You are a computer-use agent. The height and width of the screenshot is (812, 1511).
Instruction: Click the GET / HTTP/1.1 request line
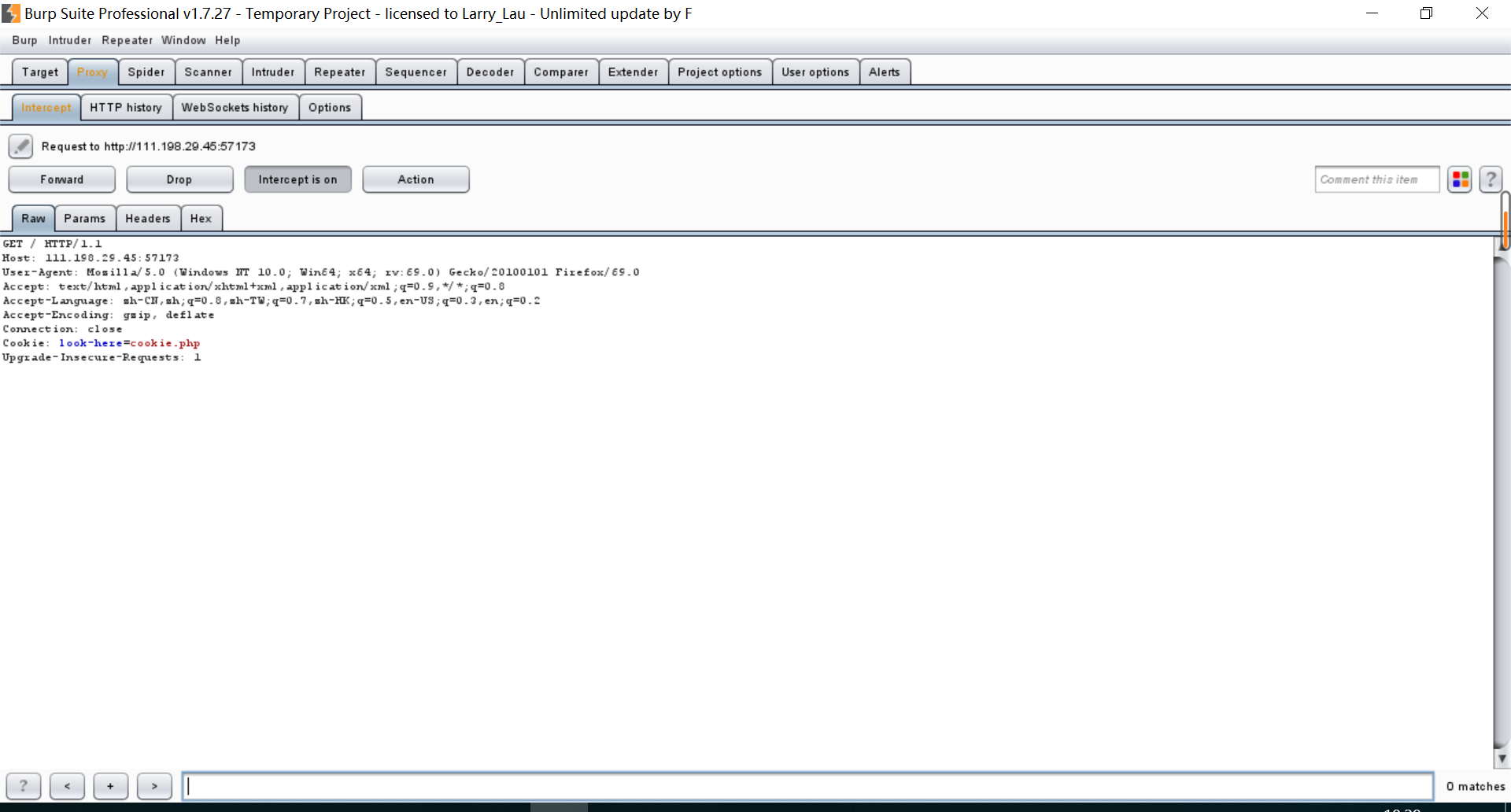click(x=52, y=244)
